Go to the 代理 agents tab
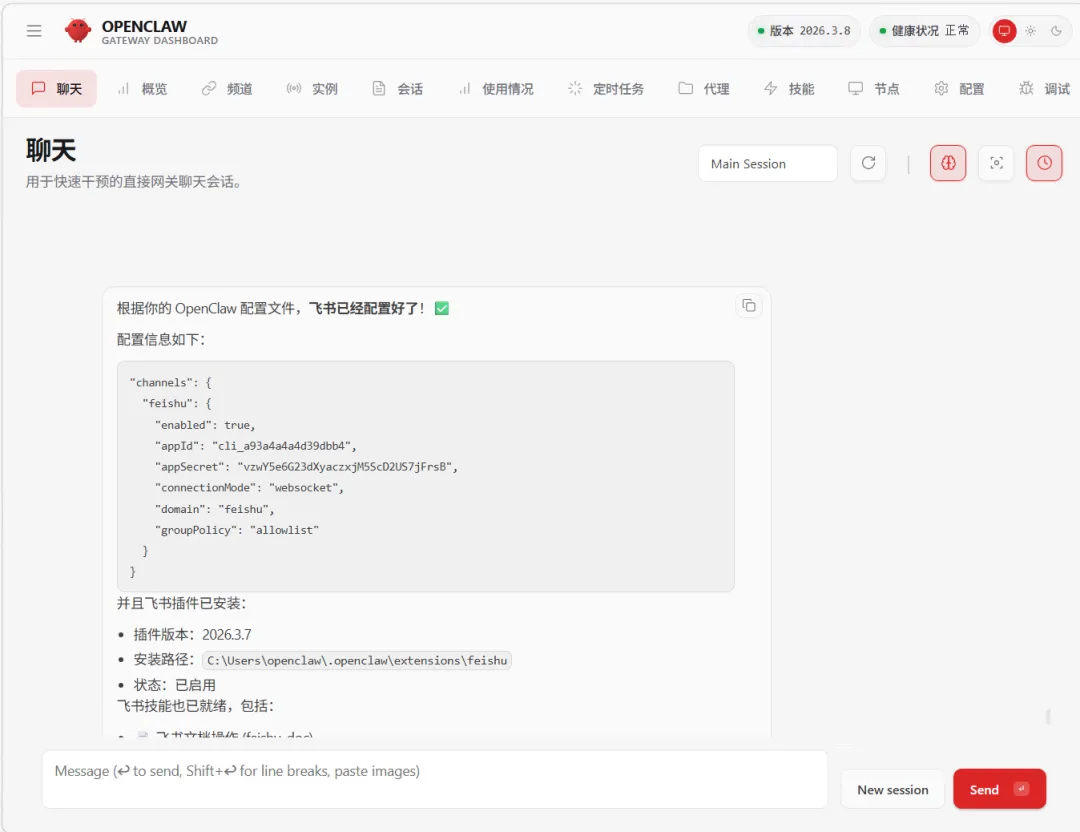 point(704,89)
